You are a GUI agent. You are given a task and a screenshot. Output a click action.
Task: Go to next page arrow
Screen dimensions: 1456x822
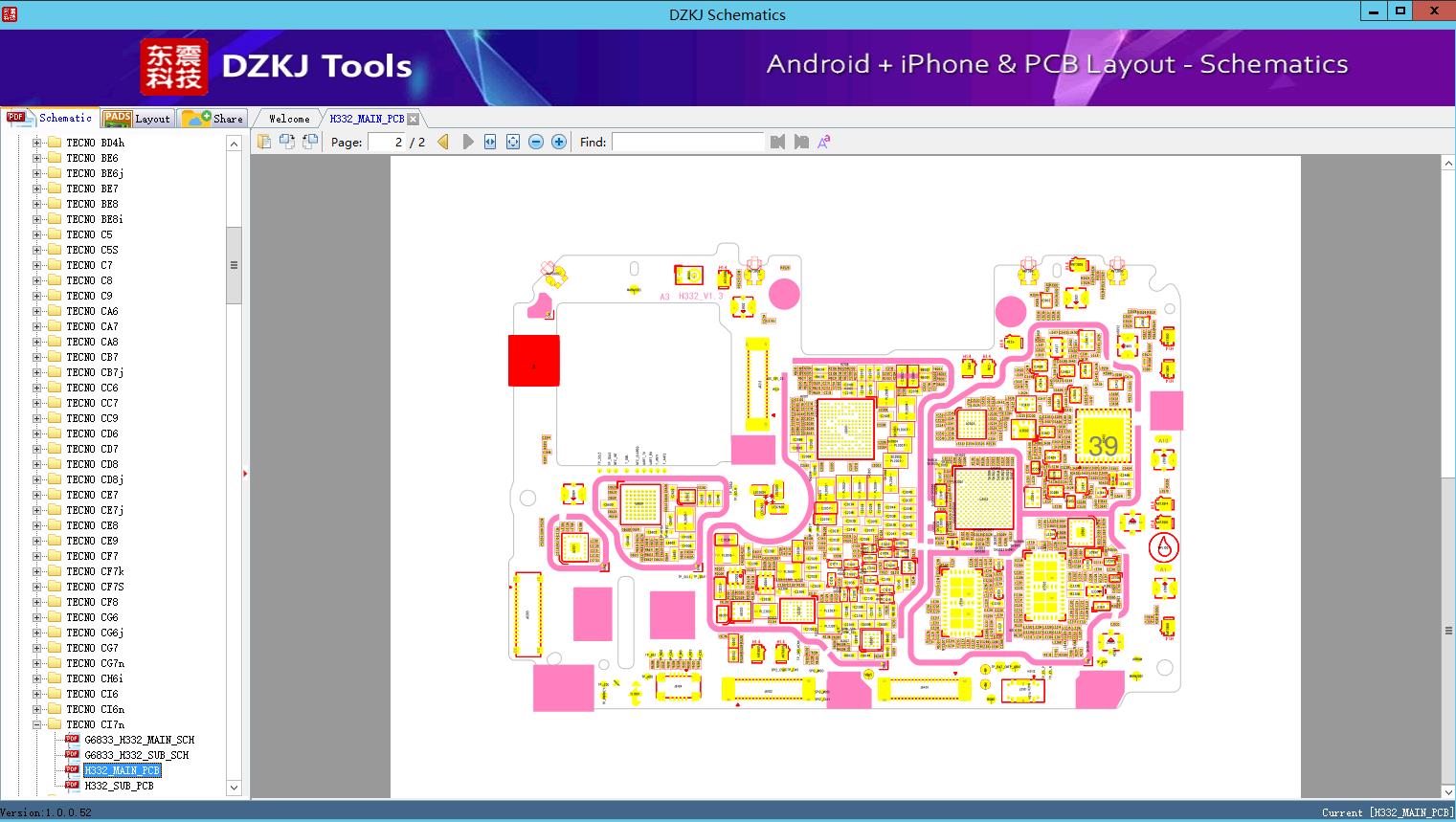tap(467, 142)
